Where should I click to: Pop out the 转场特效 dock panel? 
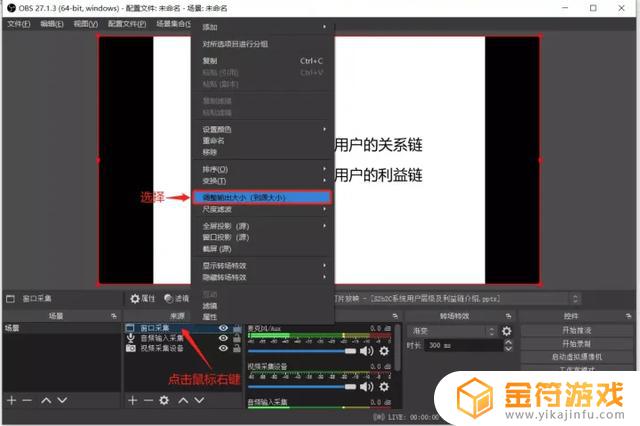pos(508,316)
